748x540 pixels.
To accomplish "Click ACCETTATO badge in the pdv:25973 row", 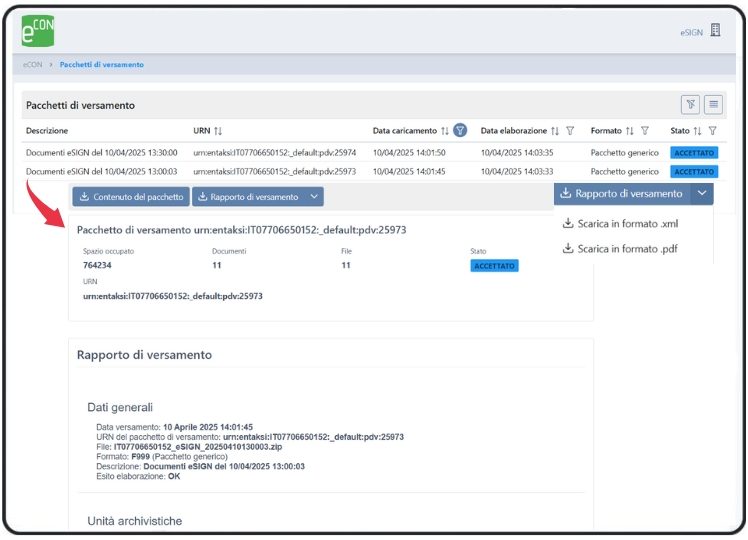I will 694,171.
